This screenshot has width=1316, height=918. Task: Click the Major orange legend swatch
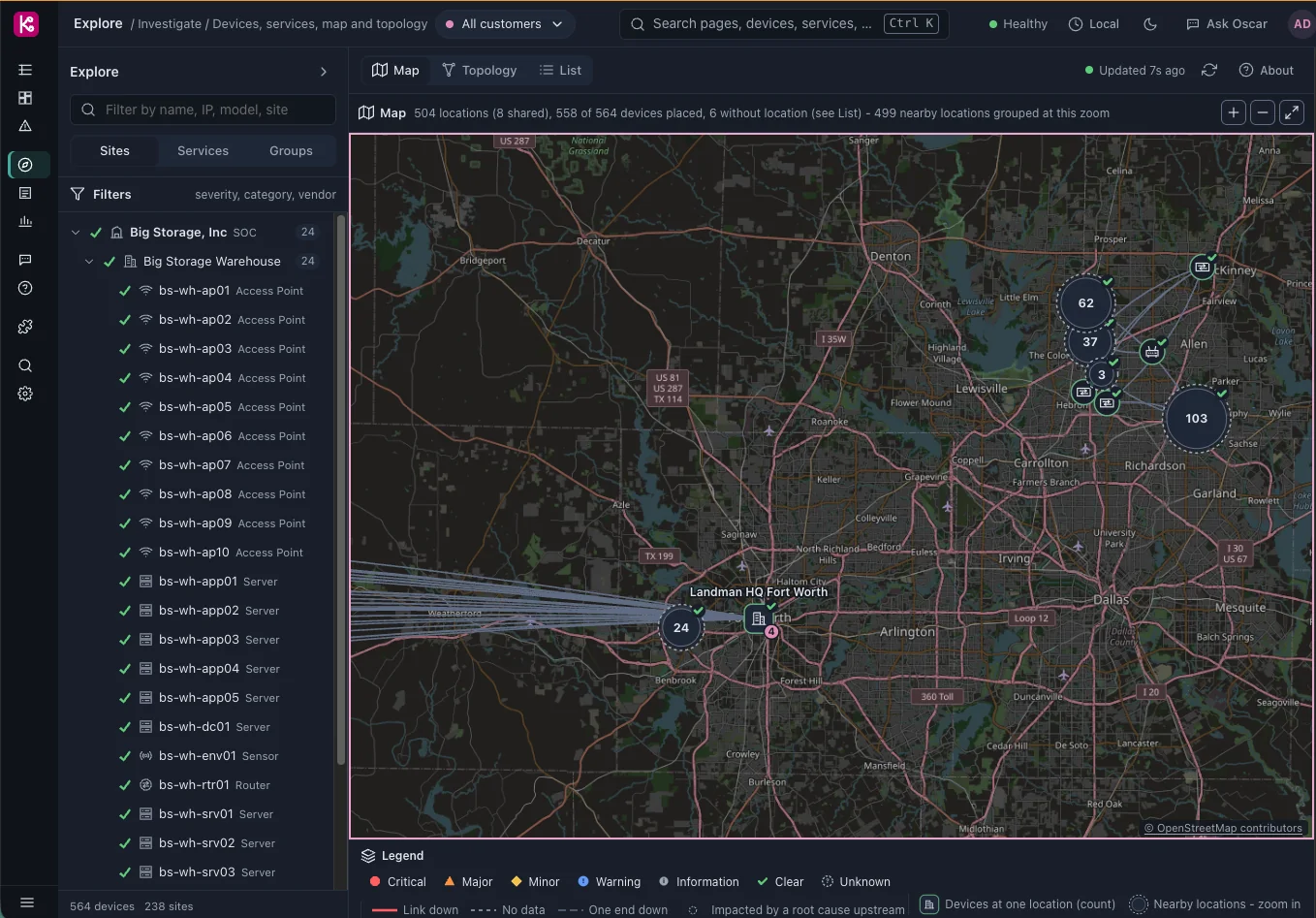[450, 882]
